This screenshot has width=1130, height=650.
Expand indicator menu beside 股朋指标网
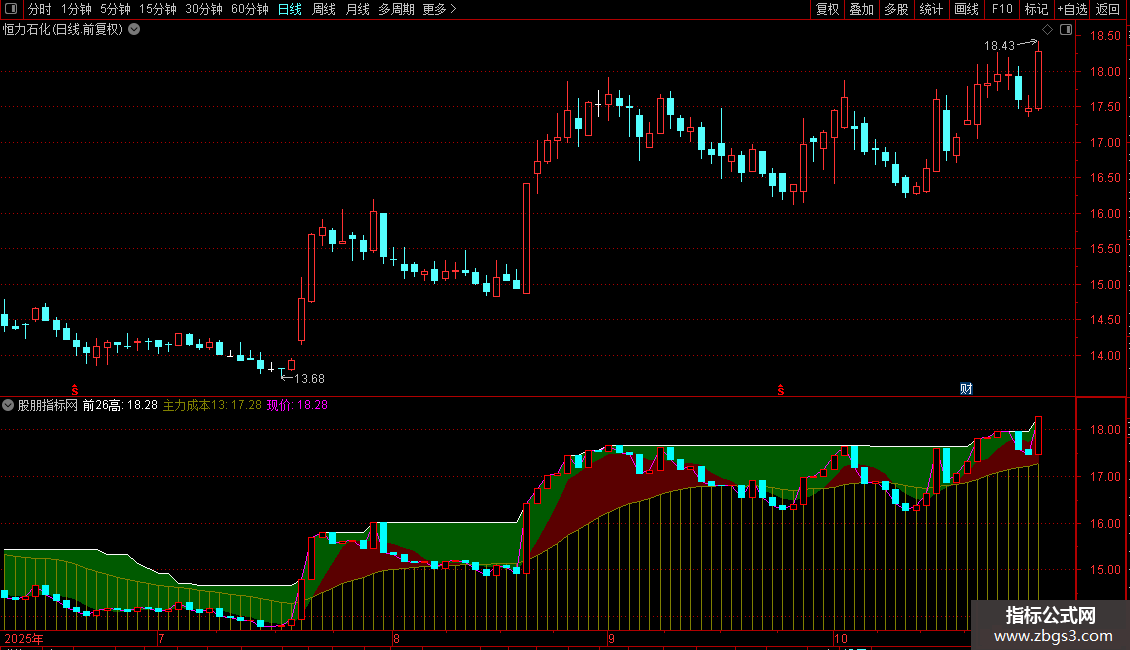pos(8,405)
